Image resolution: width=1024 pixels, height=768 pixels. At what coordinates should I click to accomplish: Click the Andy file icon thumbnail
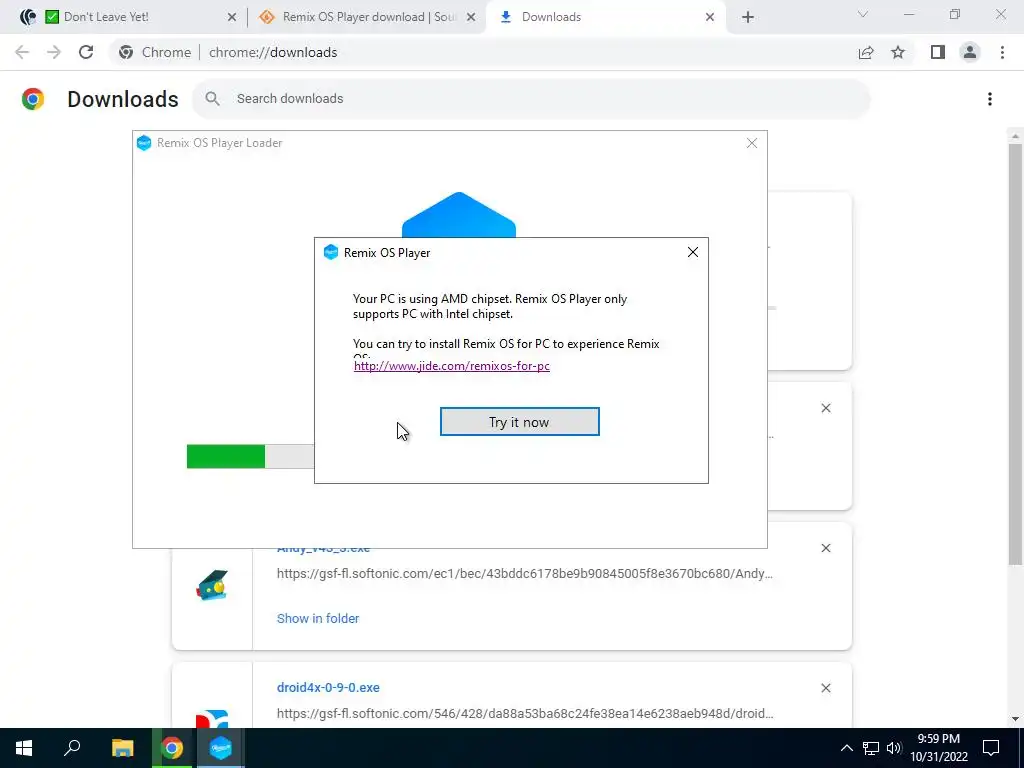[212, 585]
